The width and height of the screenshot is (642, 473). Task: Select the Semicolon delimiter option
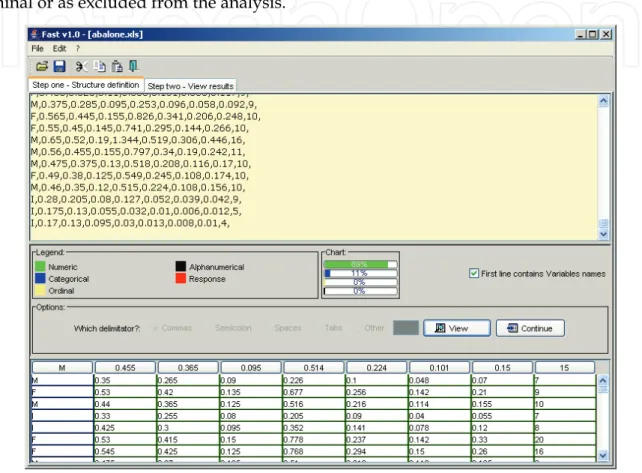233,328
